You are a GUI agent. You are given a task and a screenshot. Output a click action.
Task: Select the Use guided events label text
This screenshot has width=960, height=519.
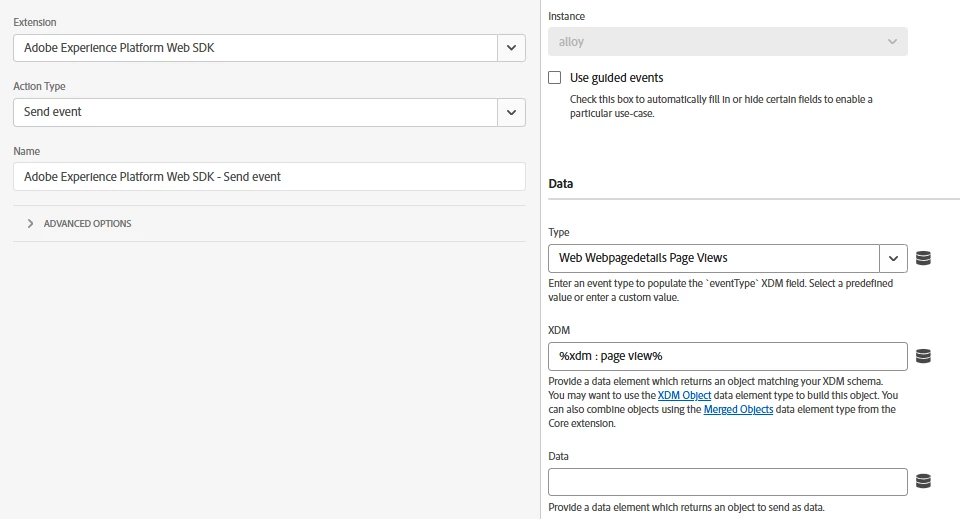[617, 78]
